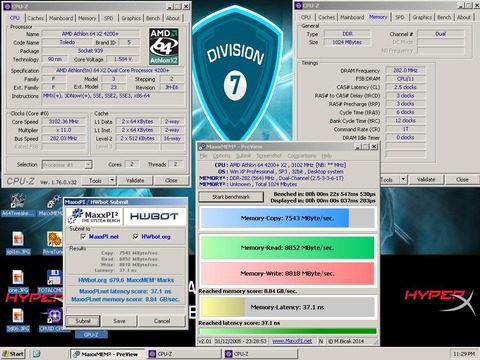Switch to Caches tab in left CPU-Z
The width and height of the screenshot is (480, 360).
[x=35, y=18]
